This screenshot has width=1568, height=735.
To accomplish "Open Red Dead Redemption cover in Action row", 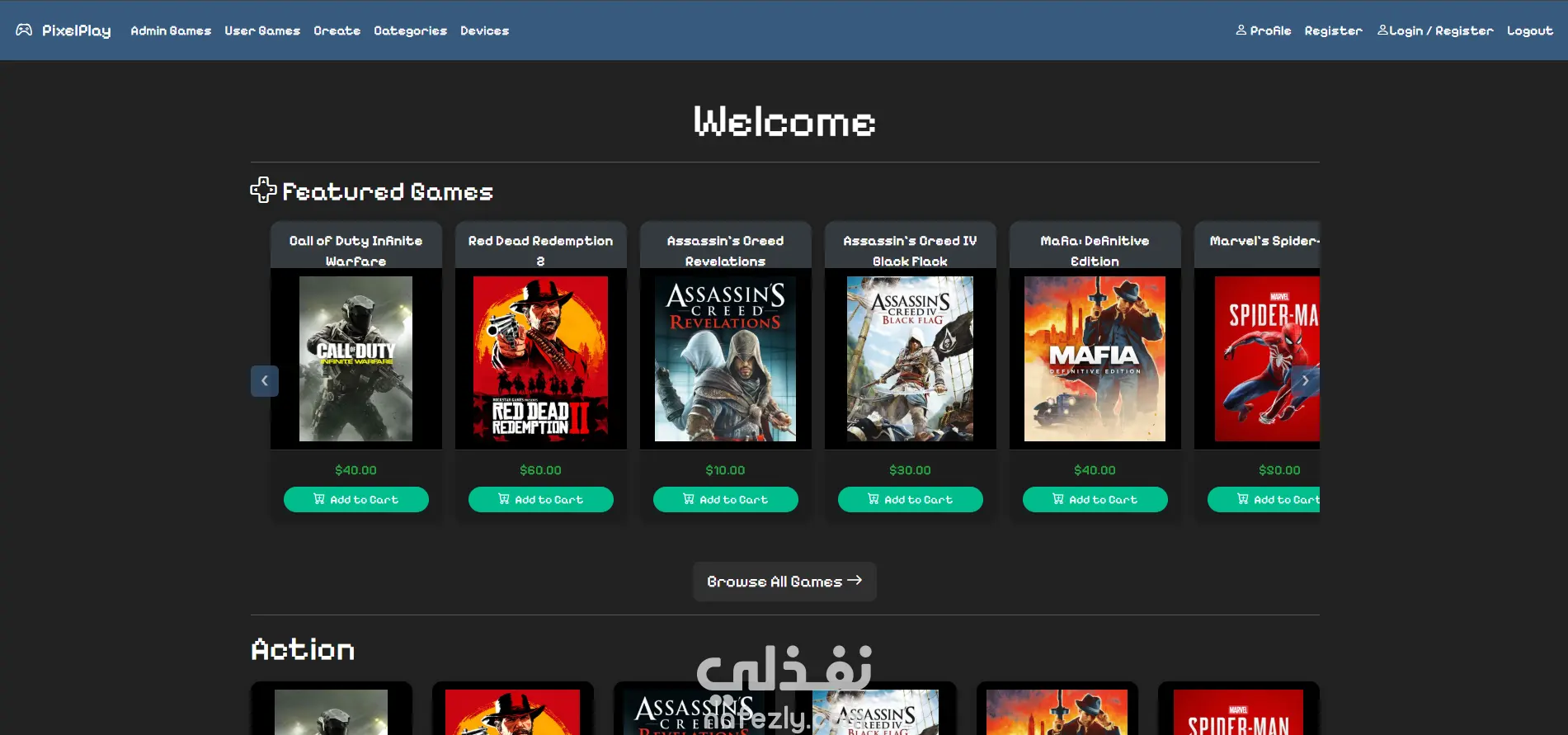I will [x=512, y=712].
